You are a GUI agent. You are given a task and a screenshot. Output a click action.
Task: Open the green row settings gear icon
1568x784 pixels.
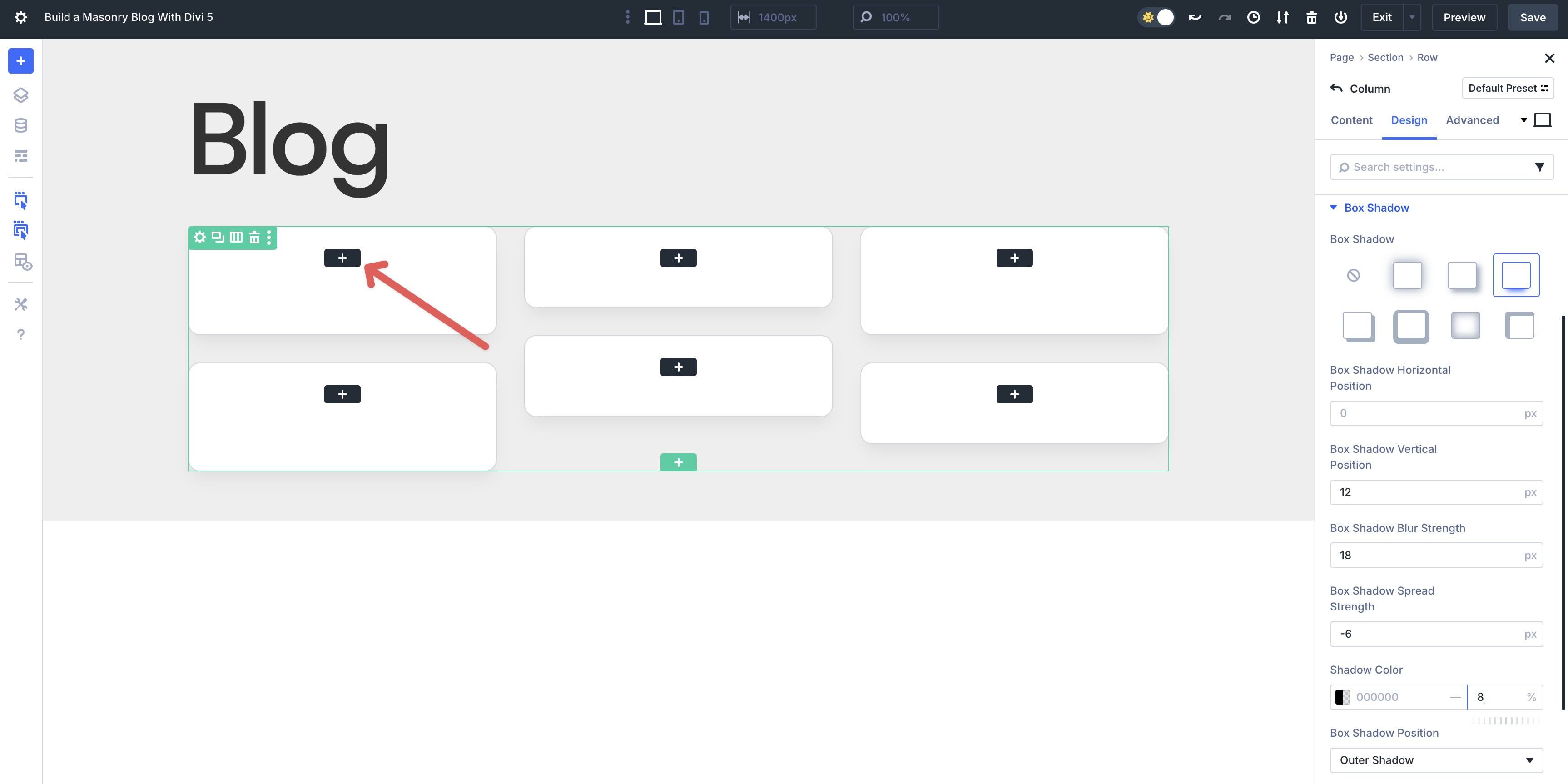click(200, 238)
